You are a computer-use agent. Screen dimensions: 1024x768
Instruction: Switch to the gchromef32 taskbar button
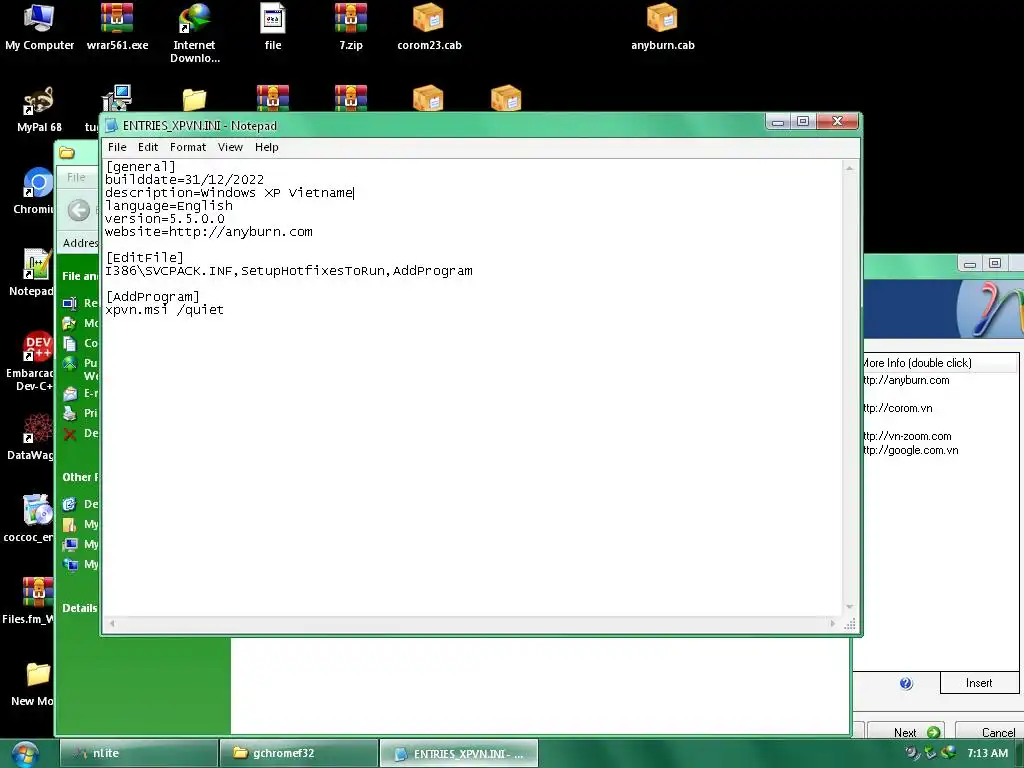click(299, 753)
